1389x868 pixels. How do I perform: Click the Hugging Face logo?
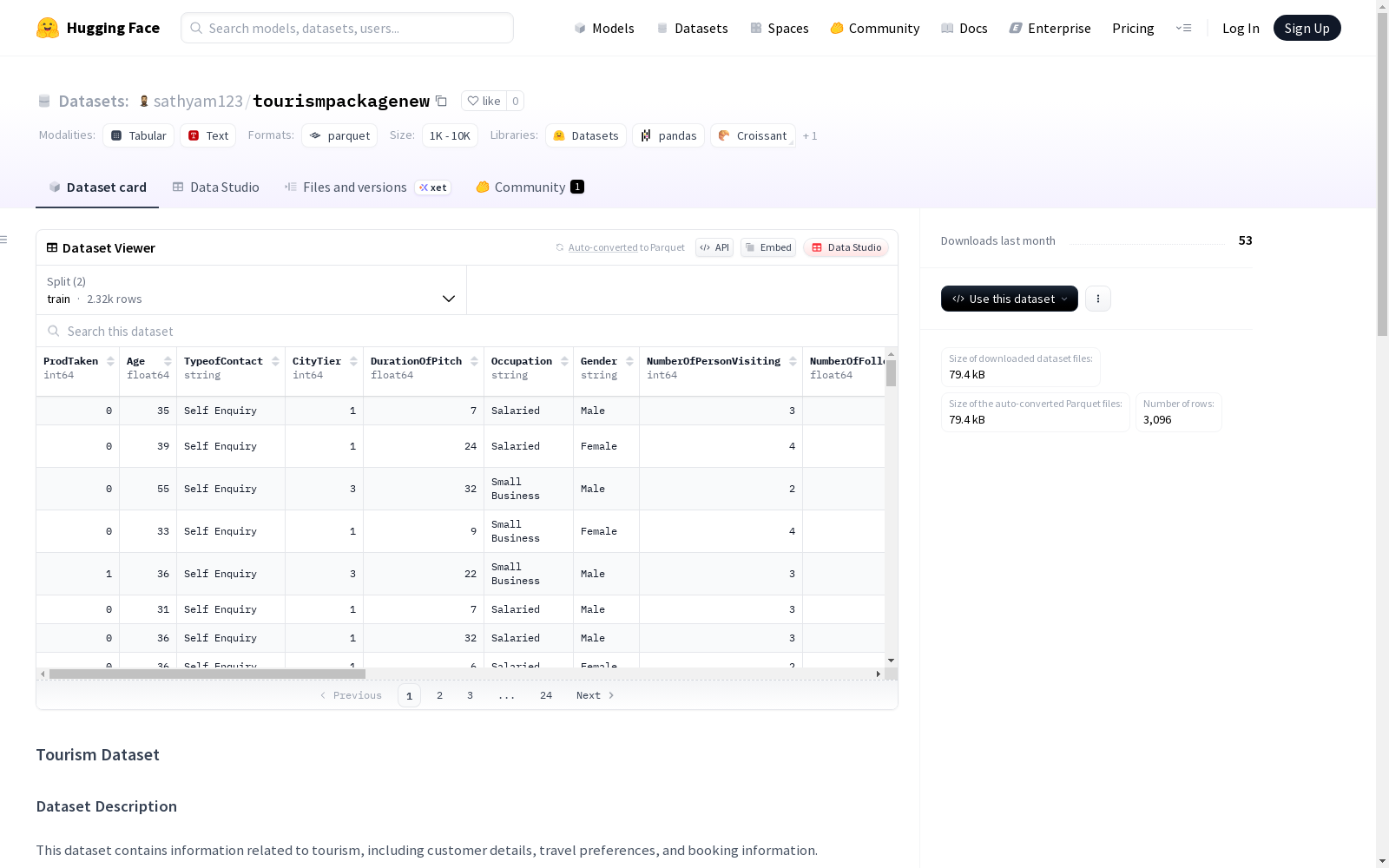click(x=97, y=28)
